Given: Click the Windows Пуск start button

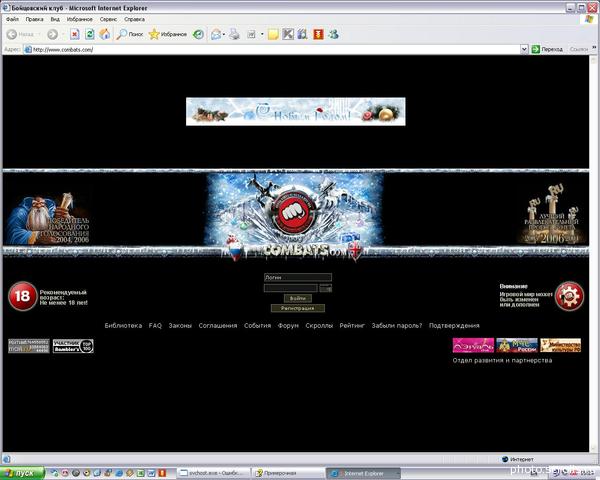Looking at the screenshot, I should [23, 473].
